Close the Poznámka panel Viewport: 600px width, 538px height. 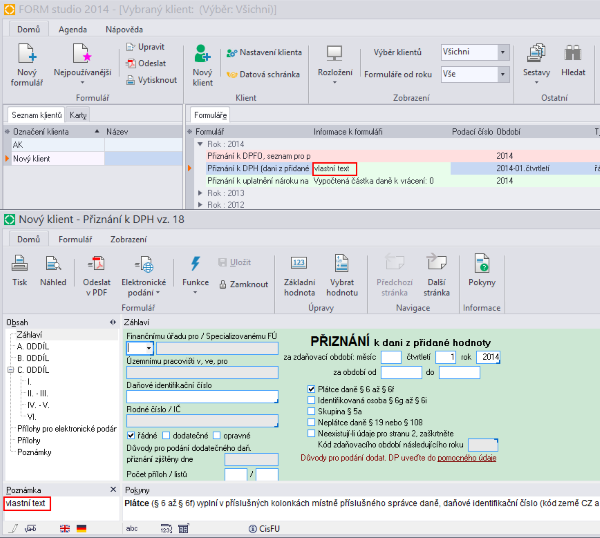pos(113,489)
